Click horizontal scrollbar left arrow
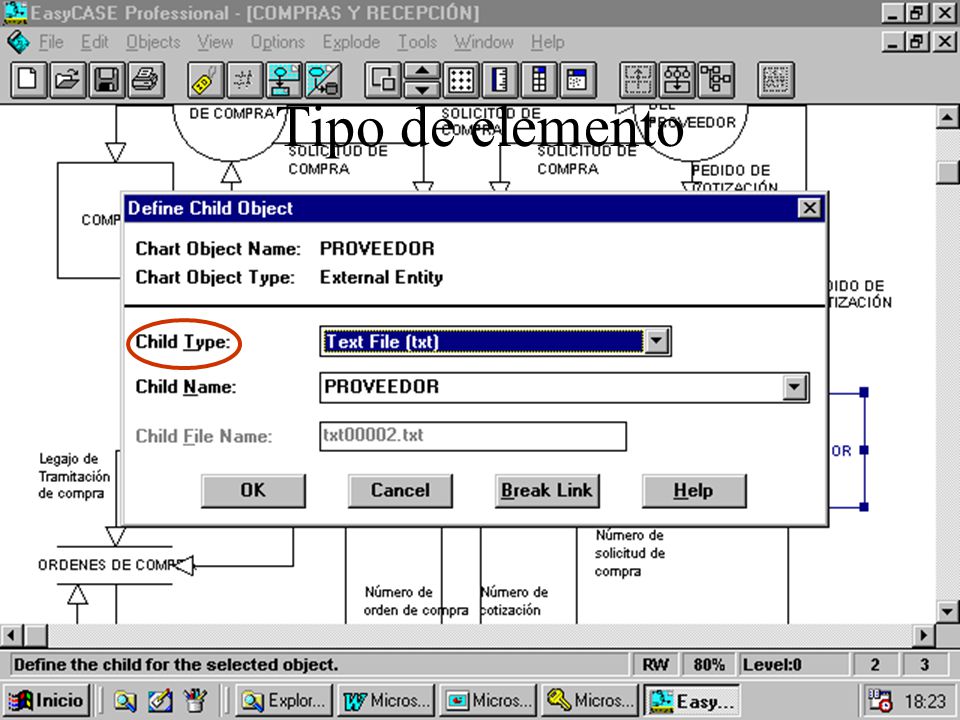 coord(12,636)
